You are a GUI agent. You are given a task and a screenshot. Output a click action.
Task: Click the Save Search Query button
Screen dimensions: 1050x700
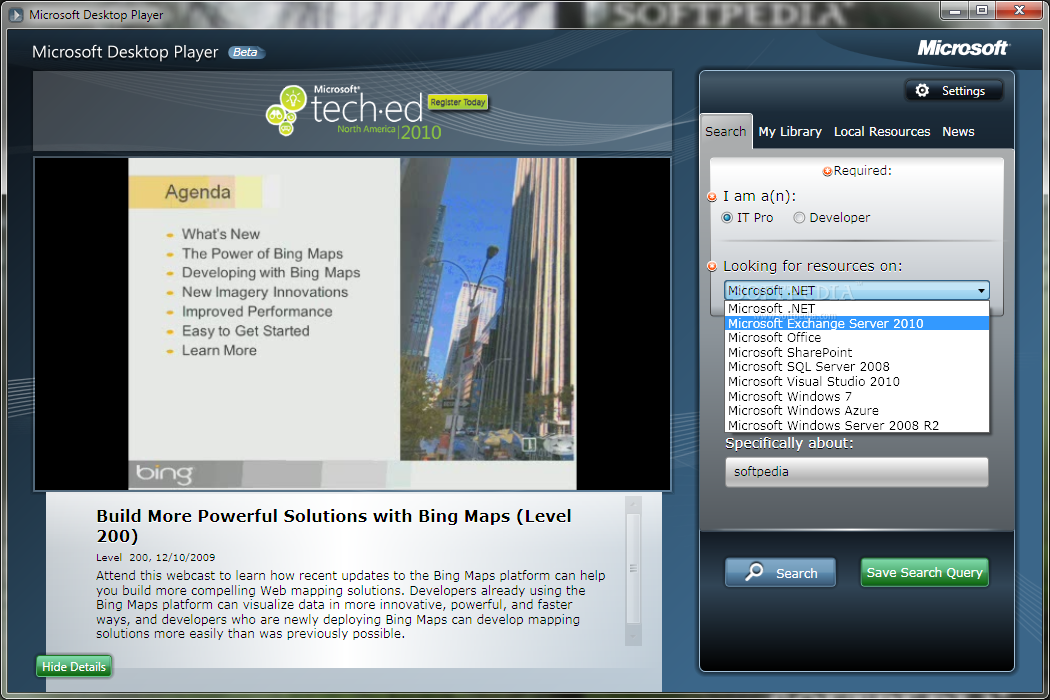click(x=924, y=573)
